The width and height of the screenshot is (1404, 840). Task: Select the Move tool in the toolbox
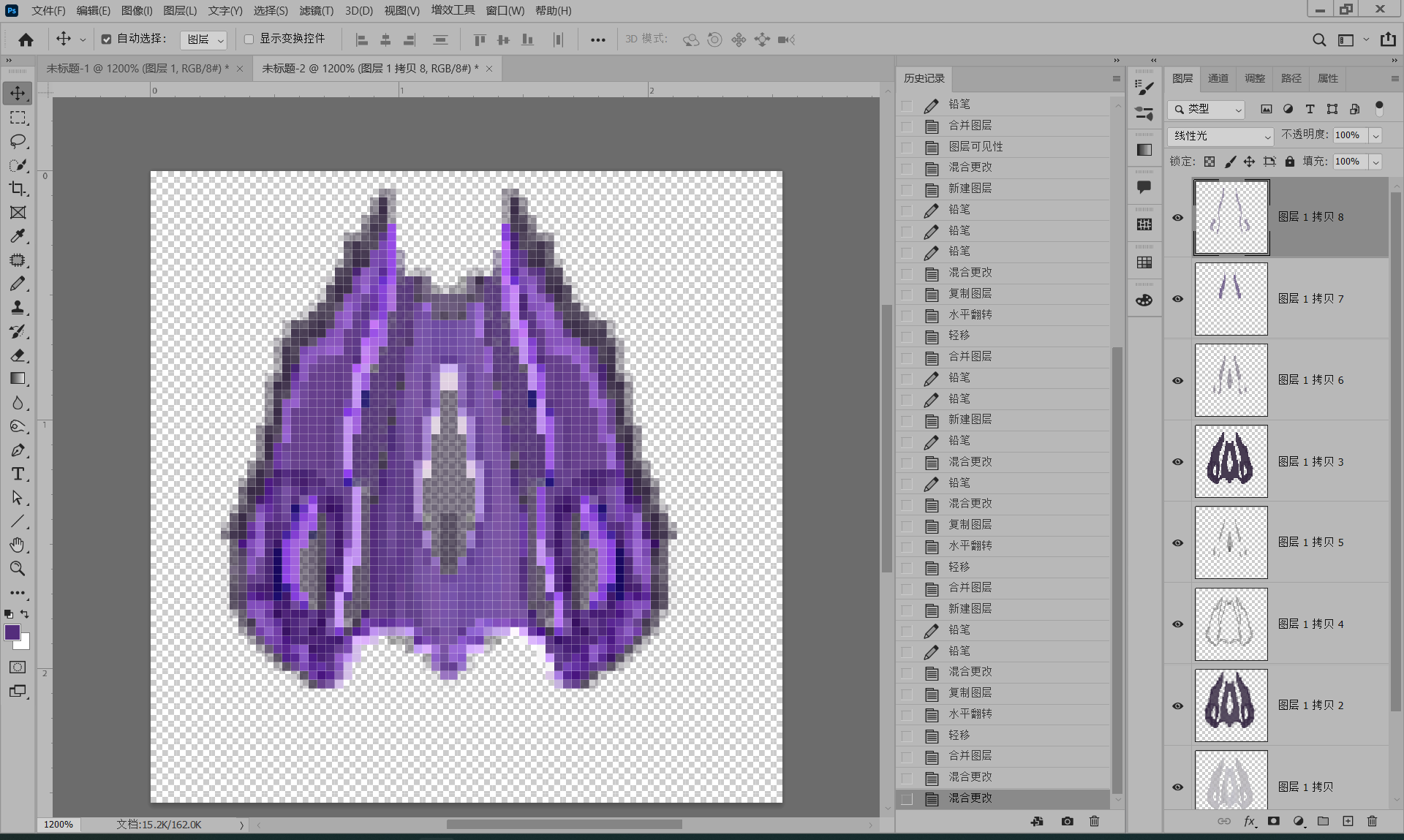tap(18, 93)
